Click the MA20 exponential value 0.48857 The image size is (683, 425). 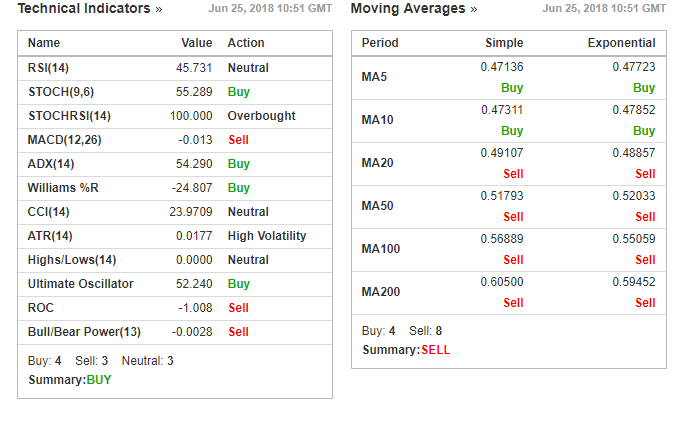[634, 153]
